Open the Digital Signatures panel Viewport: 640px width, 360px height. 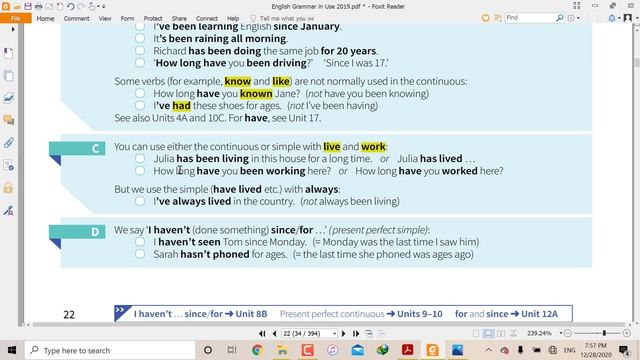(x=8, y=211)
